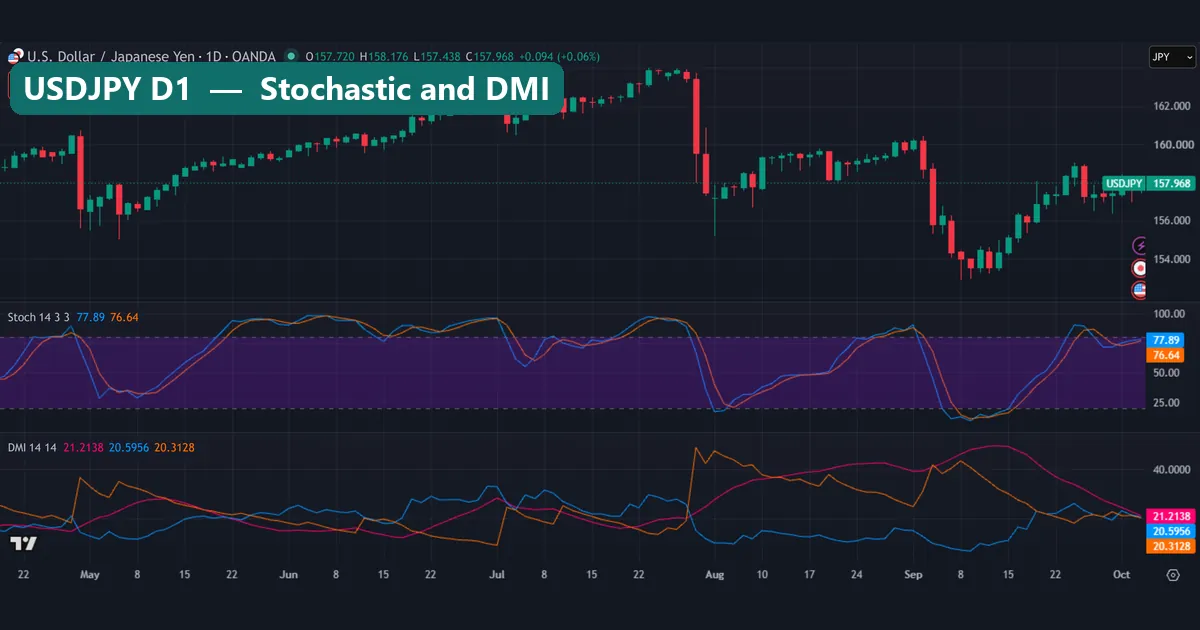Viewport: 1200px width, 630px height.
Task: Select the Stoch 14 3 3 legend
Action: [38, 317]
